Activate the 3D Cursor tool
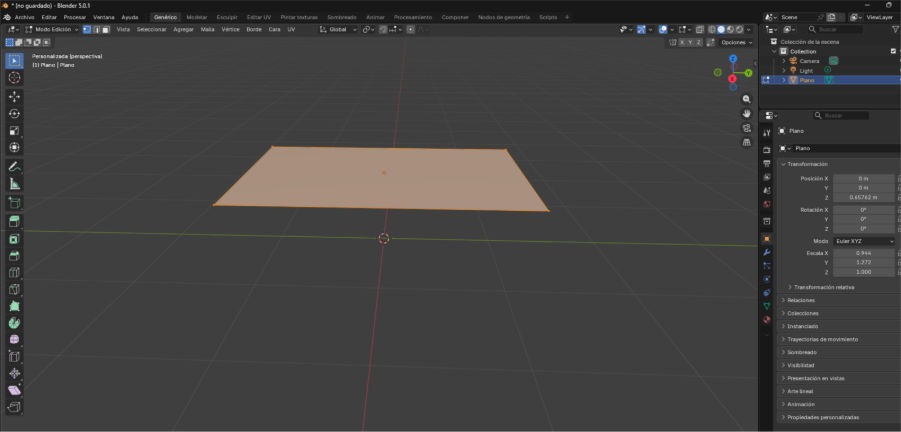 [14, 77]
